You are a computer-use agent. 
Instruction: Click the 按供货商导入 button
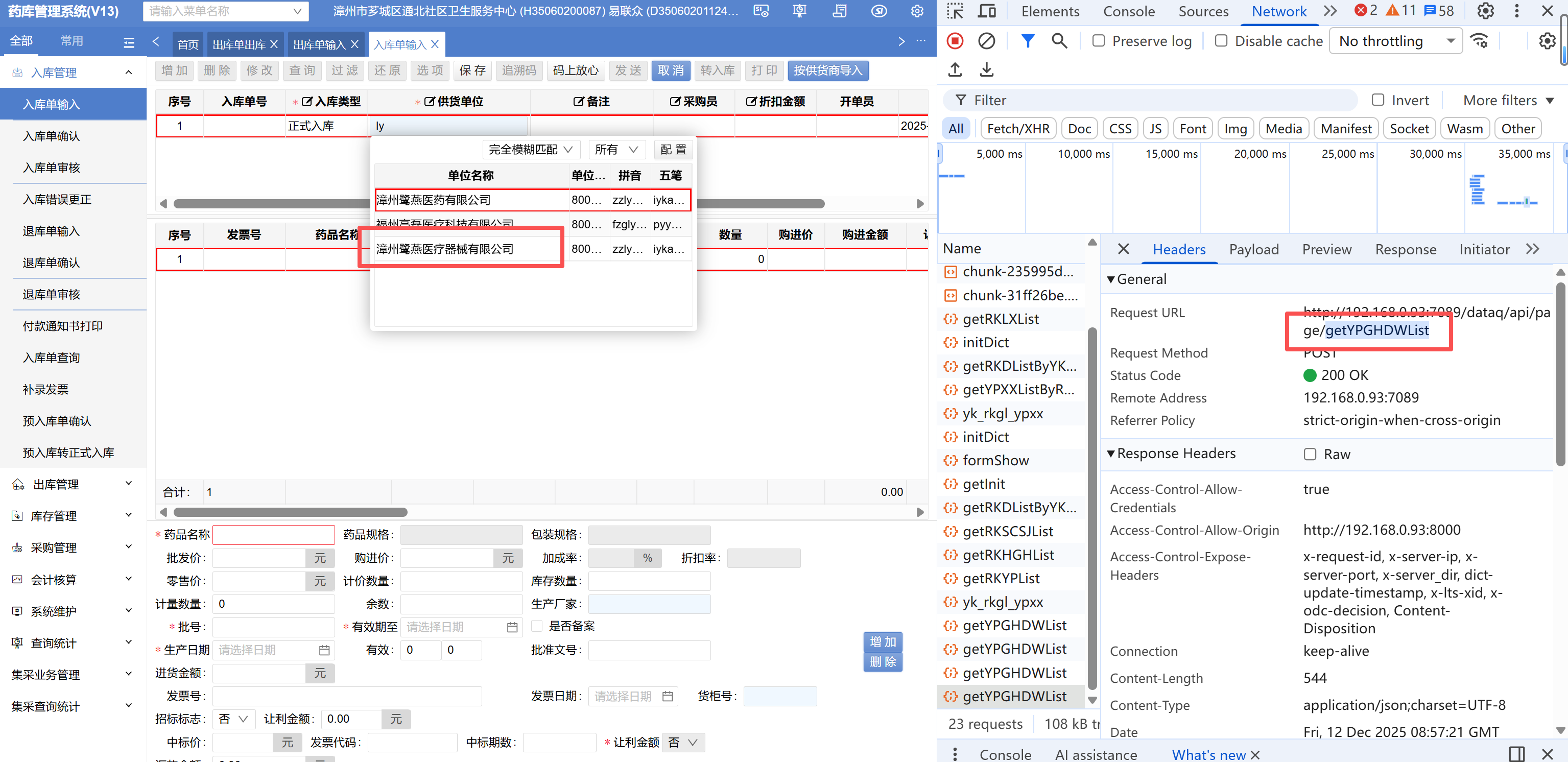[x=827, y=70]
